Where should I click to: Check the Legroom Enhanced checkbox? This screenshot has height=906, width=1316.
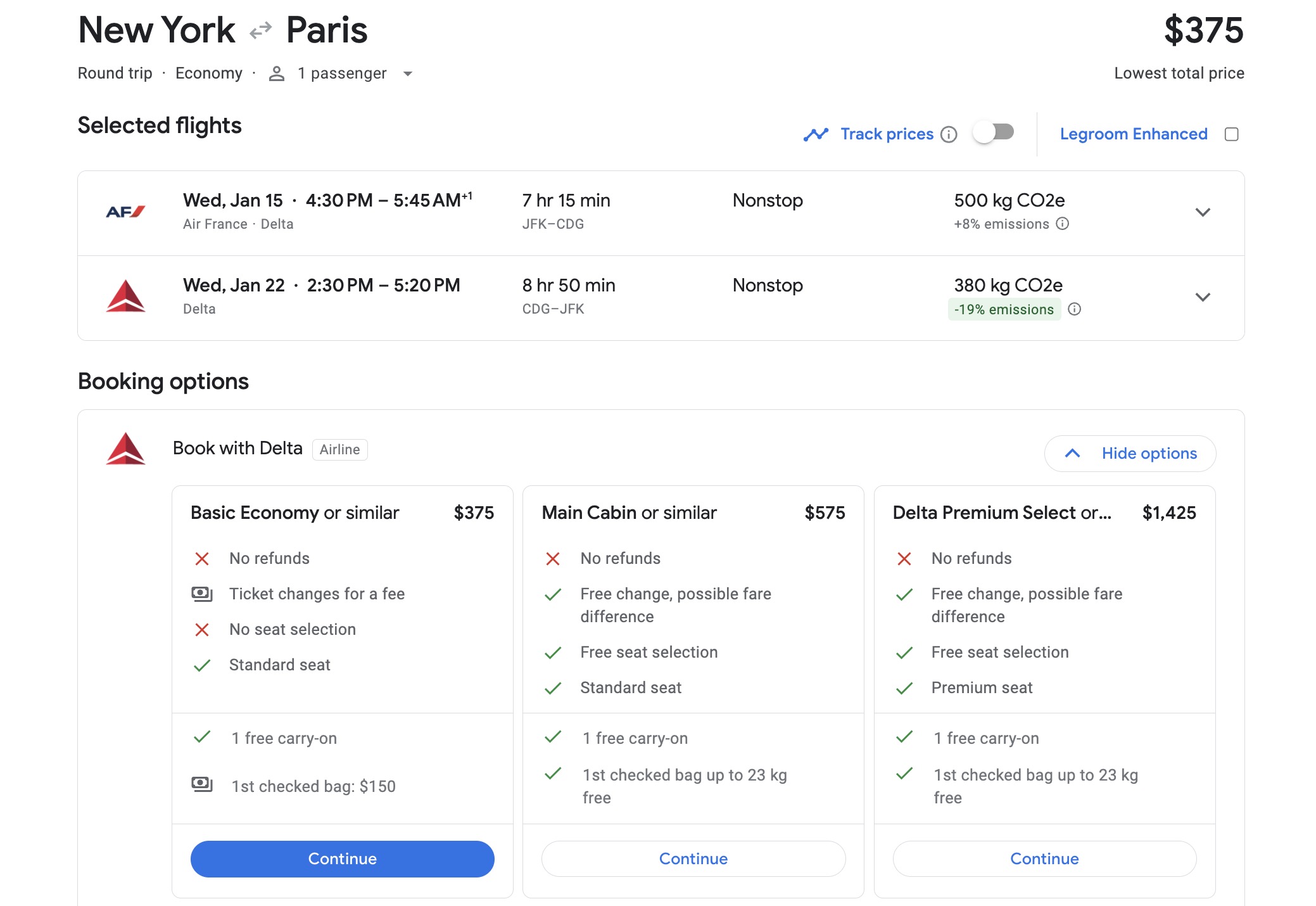point(1231,134)
